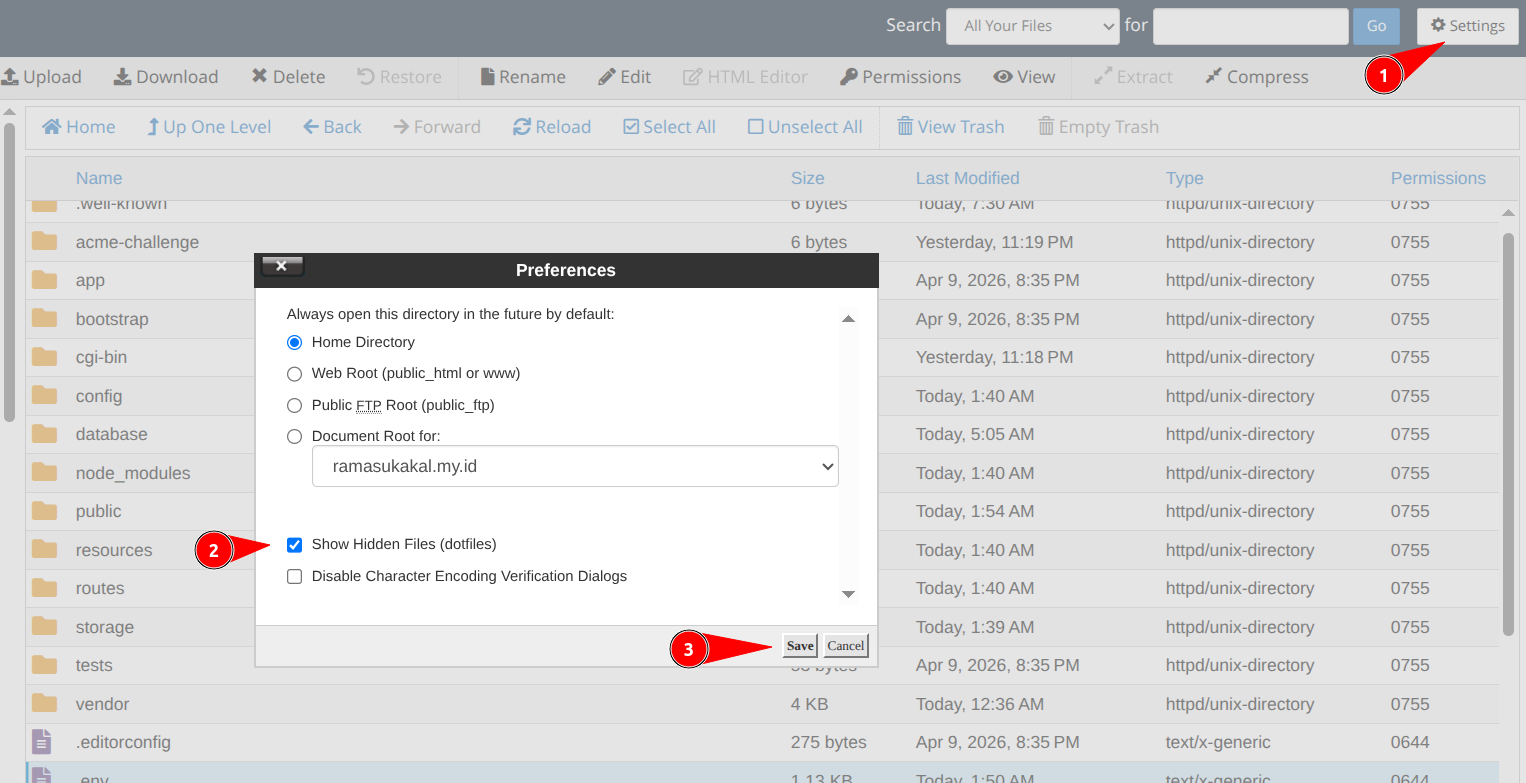This screenshot has height=783, width=1526.
Task: Open the All Your Files search dropdown
Action: coord(1032,26)
